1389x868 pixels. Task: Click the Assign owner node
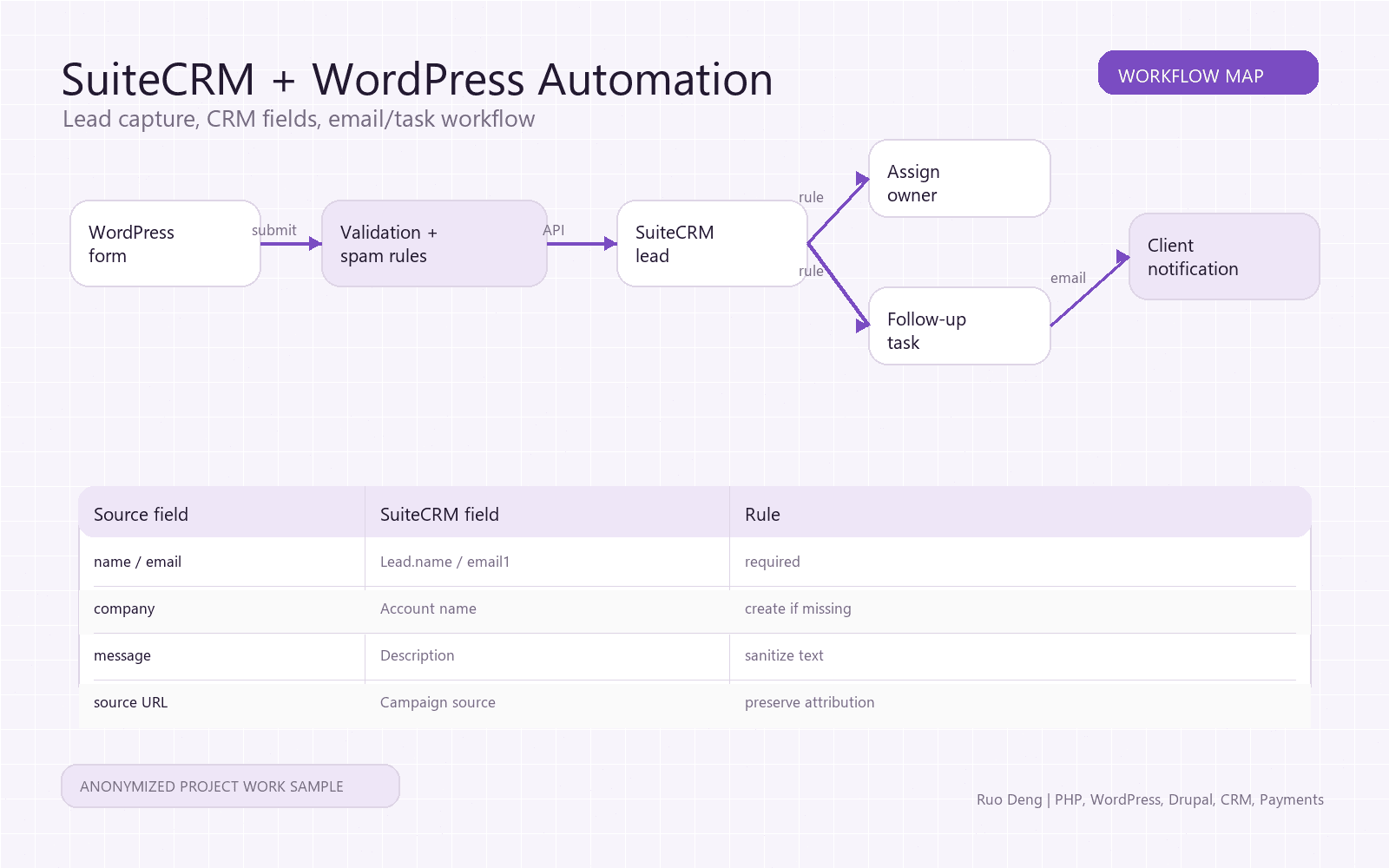pos(959,178)
